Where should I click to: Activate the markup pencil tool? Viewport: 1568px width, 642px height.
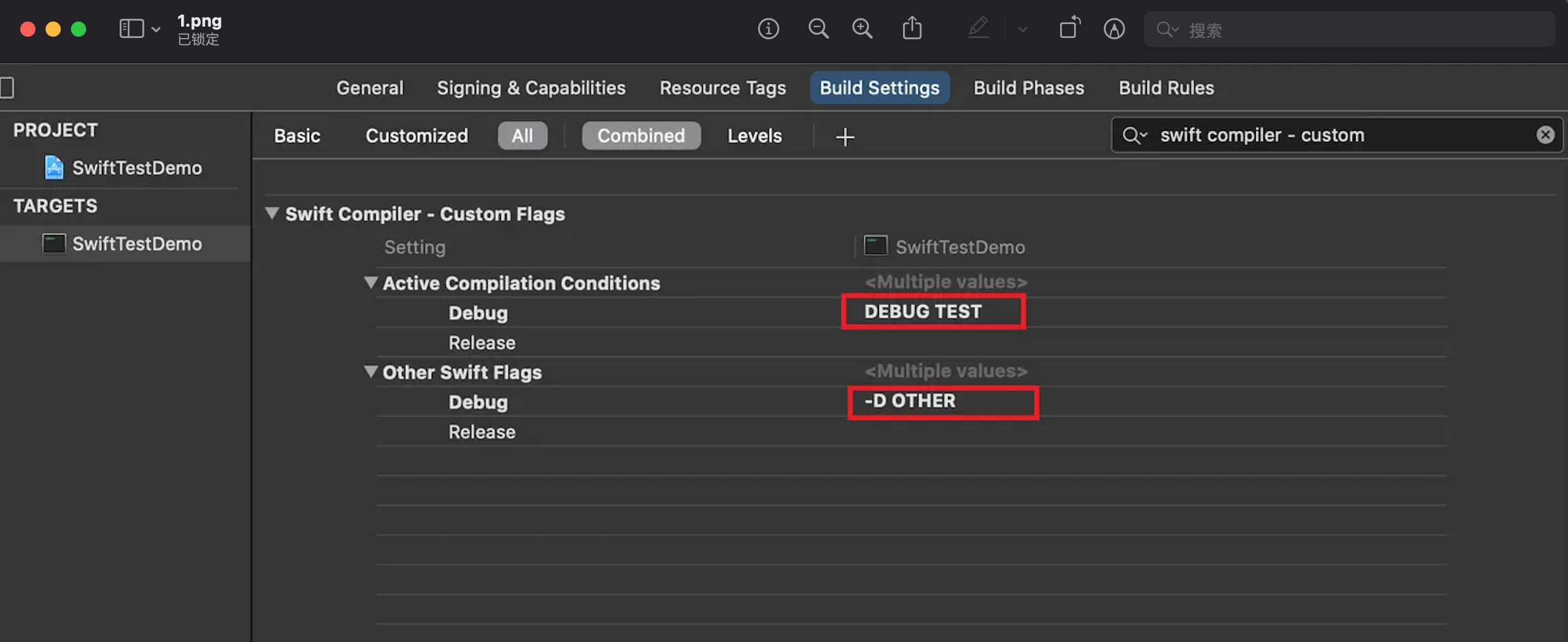[978, 29]
